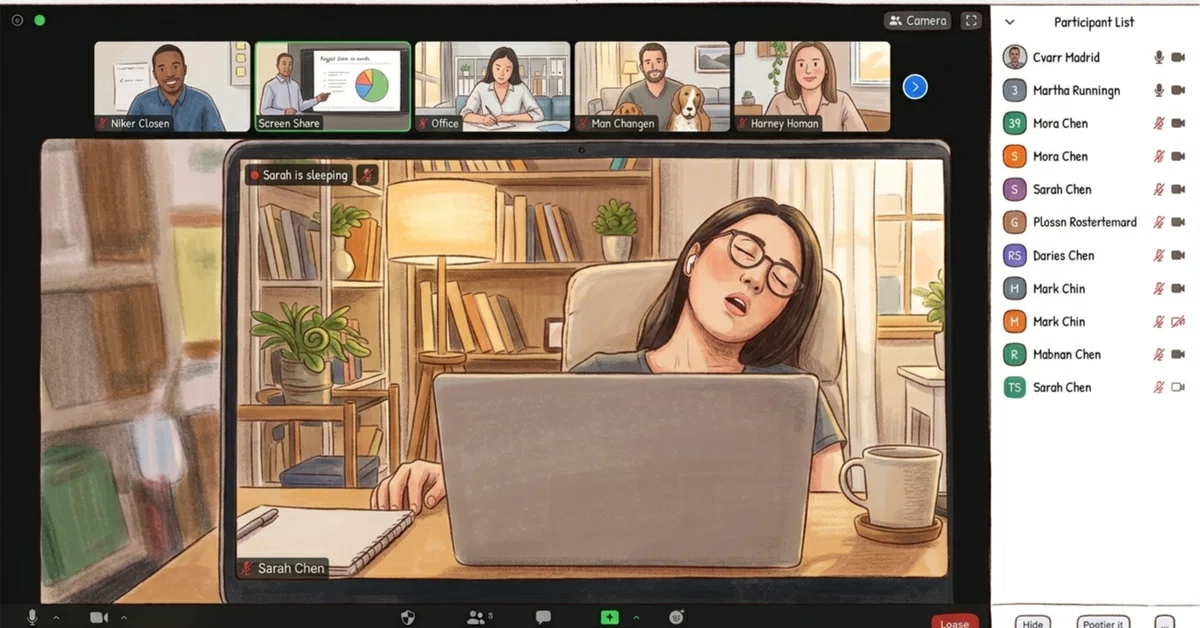Expand audio options arrow beside the microphone
Image resolution: width=1200 pixels, height=628 pixels.
(56, 618)
